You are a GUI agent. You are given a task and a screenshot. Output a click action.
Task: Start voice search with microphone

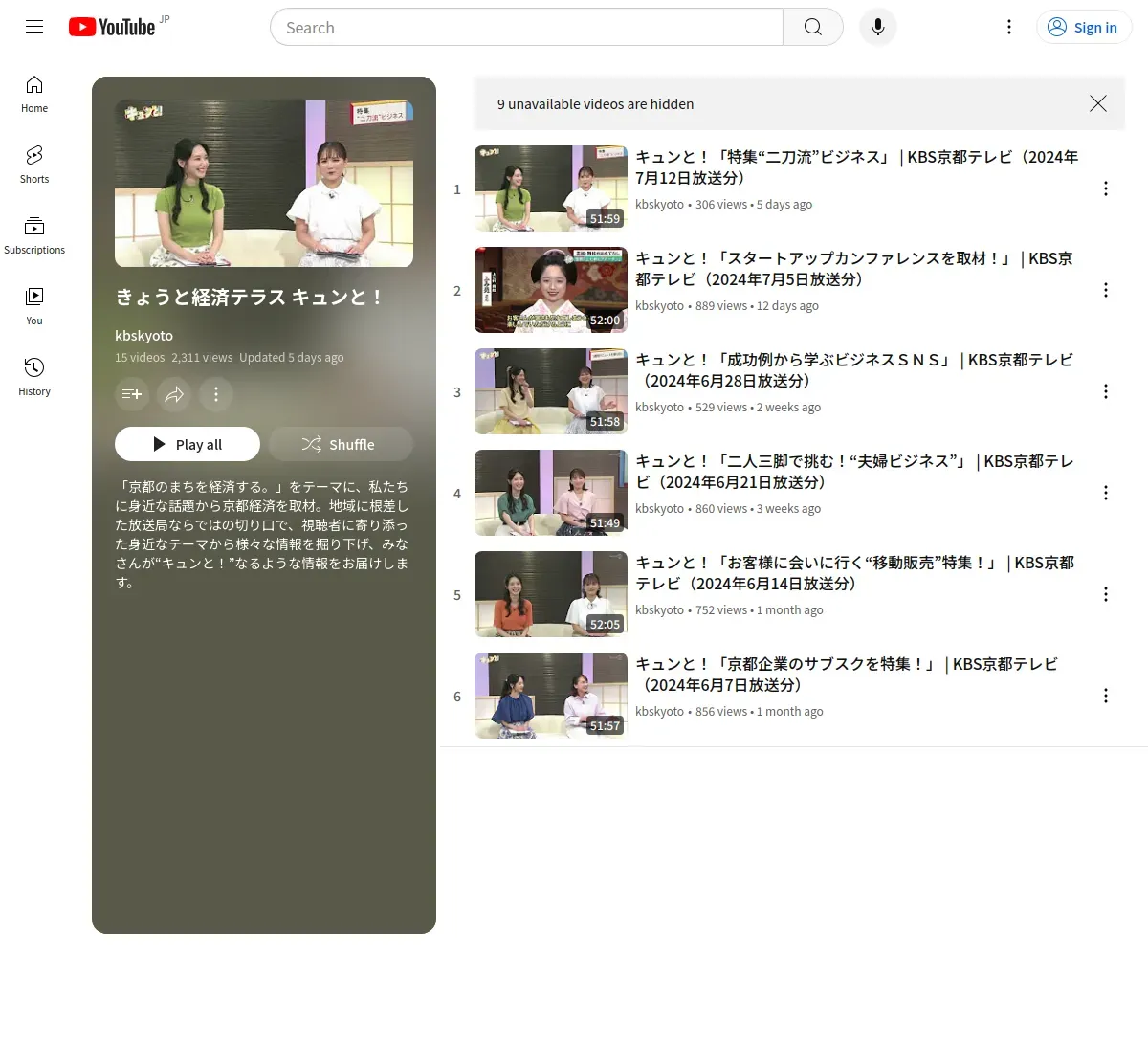pyautogui.click(x=877, y=27)
